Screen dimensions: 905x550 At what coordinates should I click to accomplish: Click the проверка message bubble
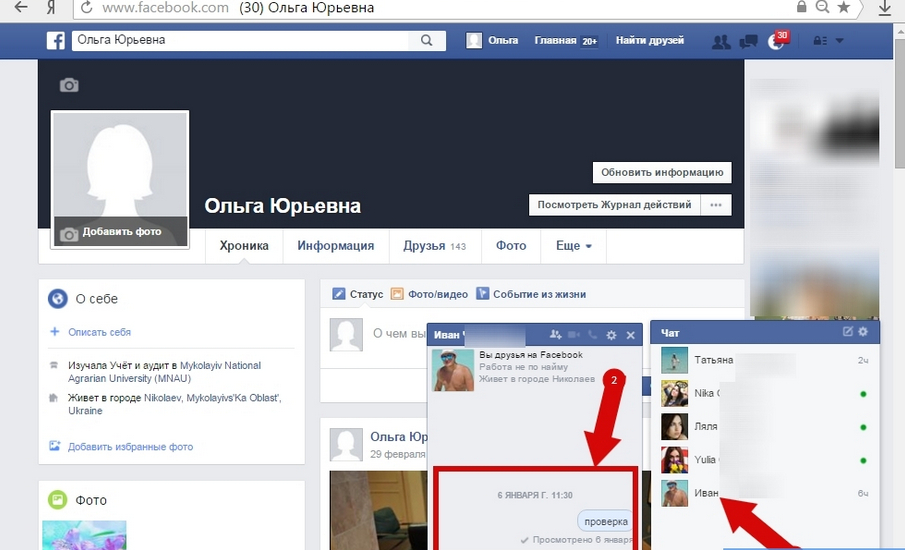coord(605,521)
